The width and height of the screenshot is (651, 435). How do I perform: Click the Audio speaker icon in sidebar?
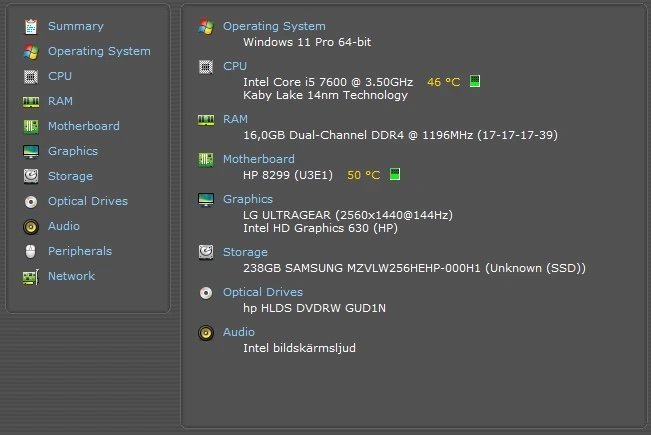tap(31, 226)
